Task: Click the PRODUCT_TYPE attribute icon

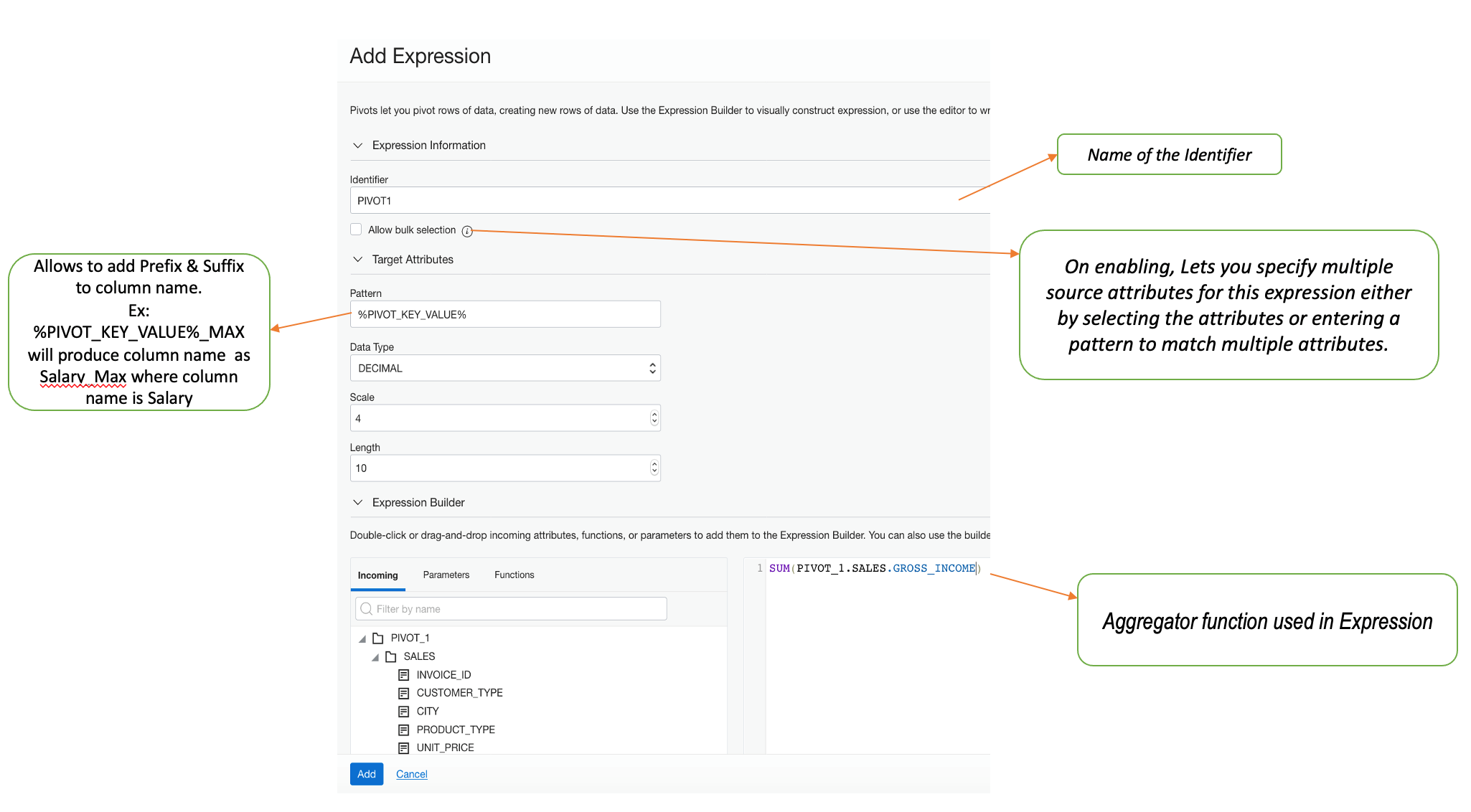Action: point(404,730)
